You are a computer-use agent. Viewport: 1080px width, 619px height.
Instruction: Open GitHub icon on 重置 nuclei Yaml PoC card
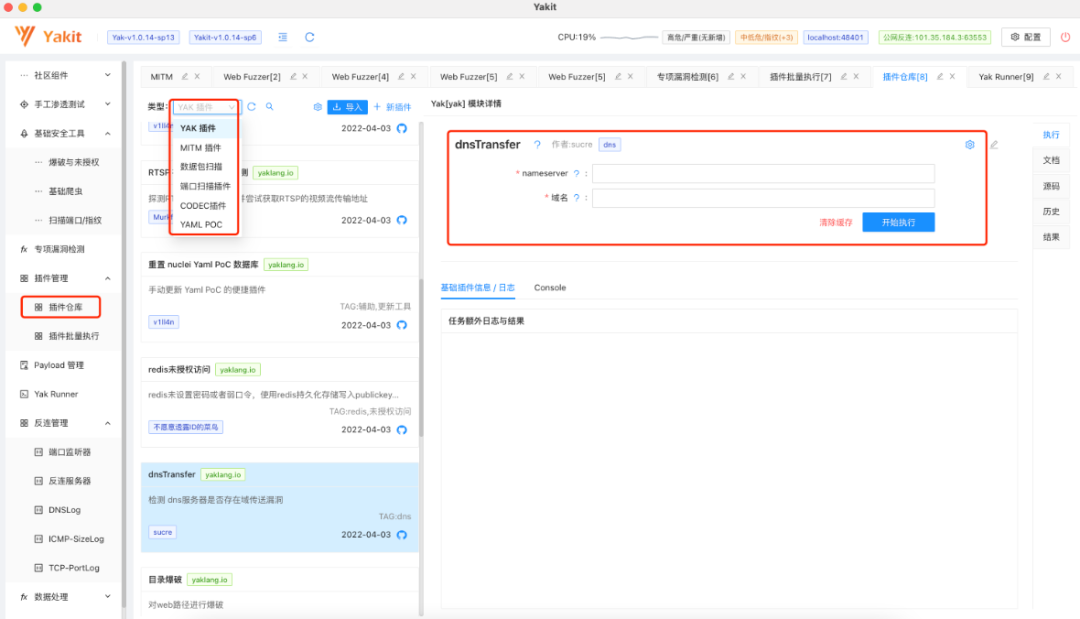[402, 325]
